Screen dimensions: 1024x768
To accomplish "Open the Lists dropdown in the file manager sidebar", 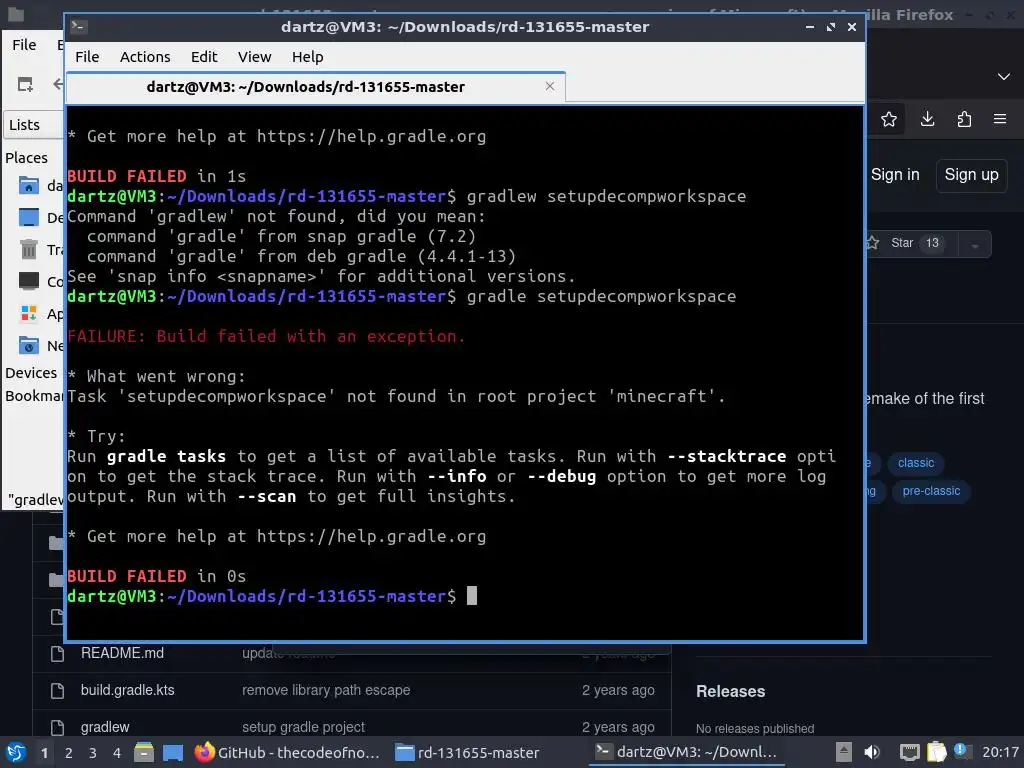I will point(34,125).
